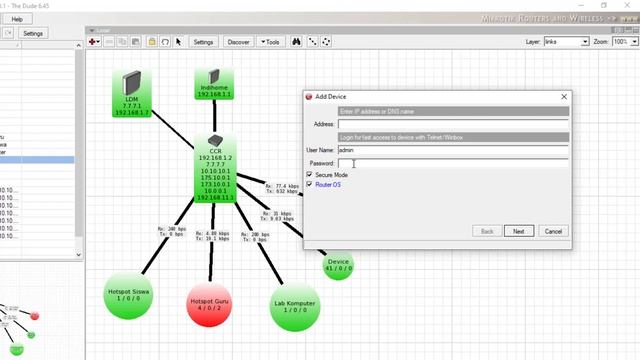Click the Rx 208 bps link label

pyautogui.click(x=255, y=237)
